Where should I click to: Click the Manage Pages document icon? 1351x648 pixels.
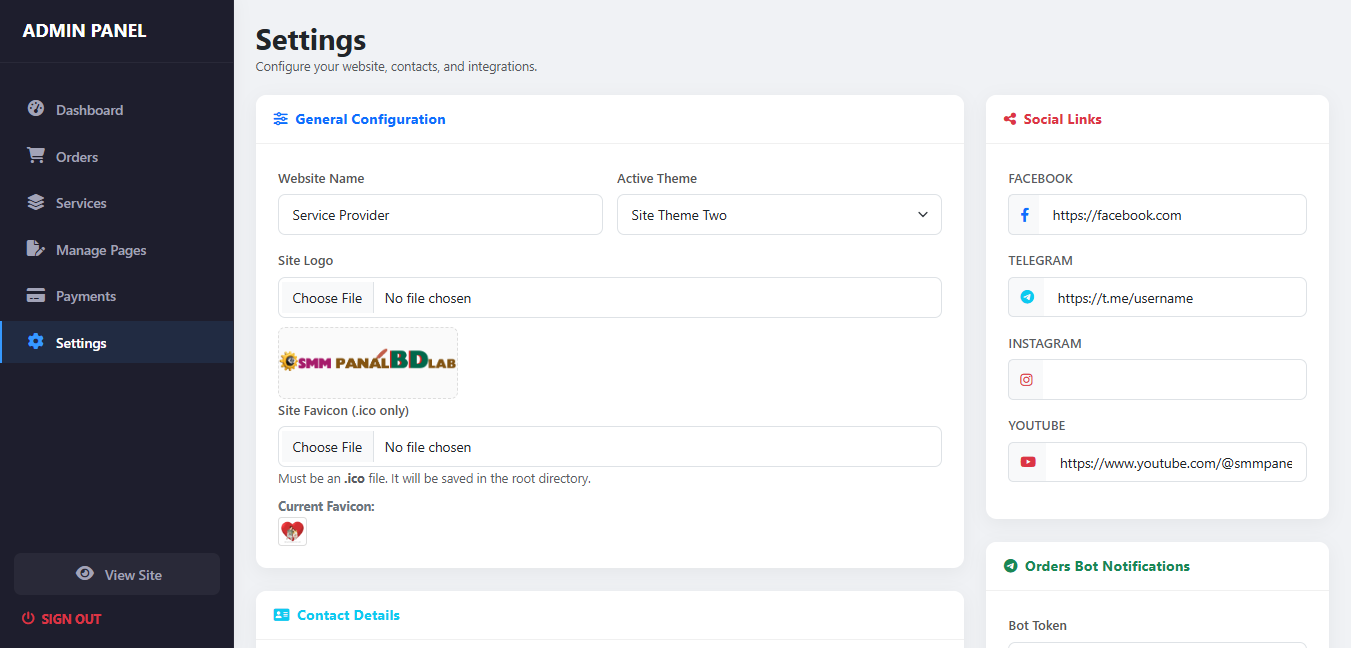tap(36, 249)
